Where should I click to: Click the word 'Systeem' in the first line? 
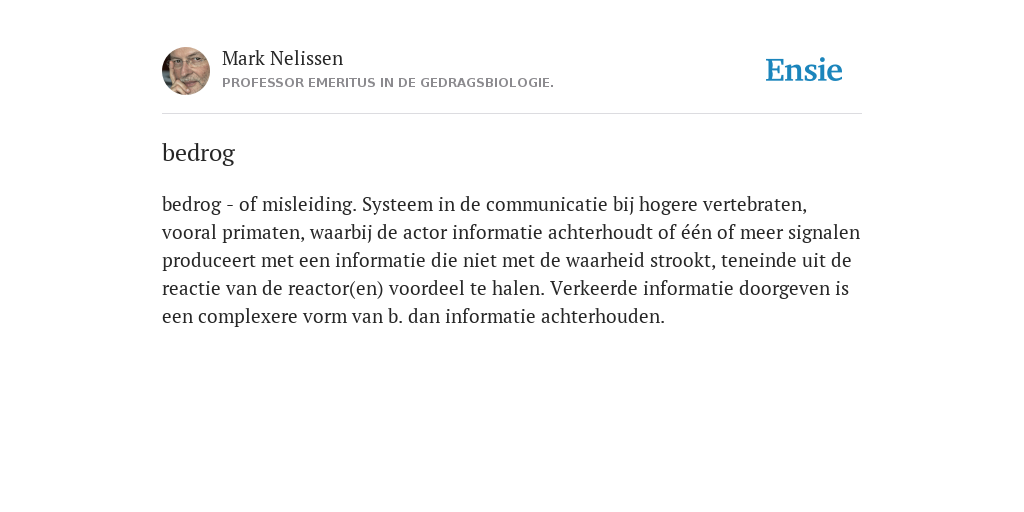tap(398, 205)
